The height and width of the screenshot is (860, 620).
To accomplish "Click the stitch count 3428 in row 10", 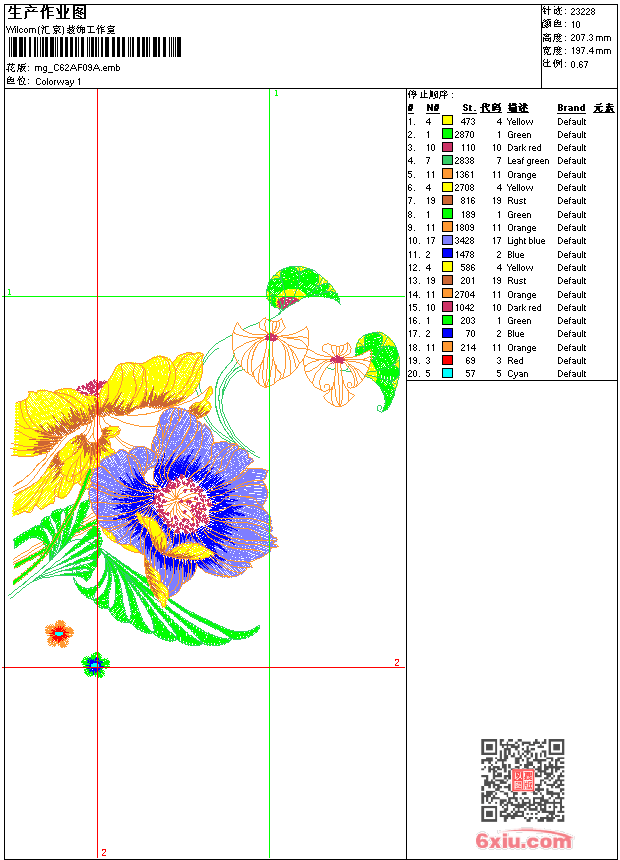I will [x=464, y=240].
